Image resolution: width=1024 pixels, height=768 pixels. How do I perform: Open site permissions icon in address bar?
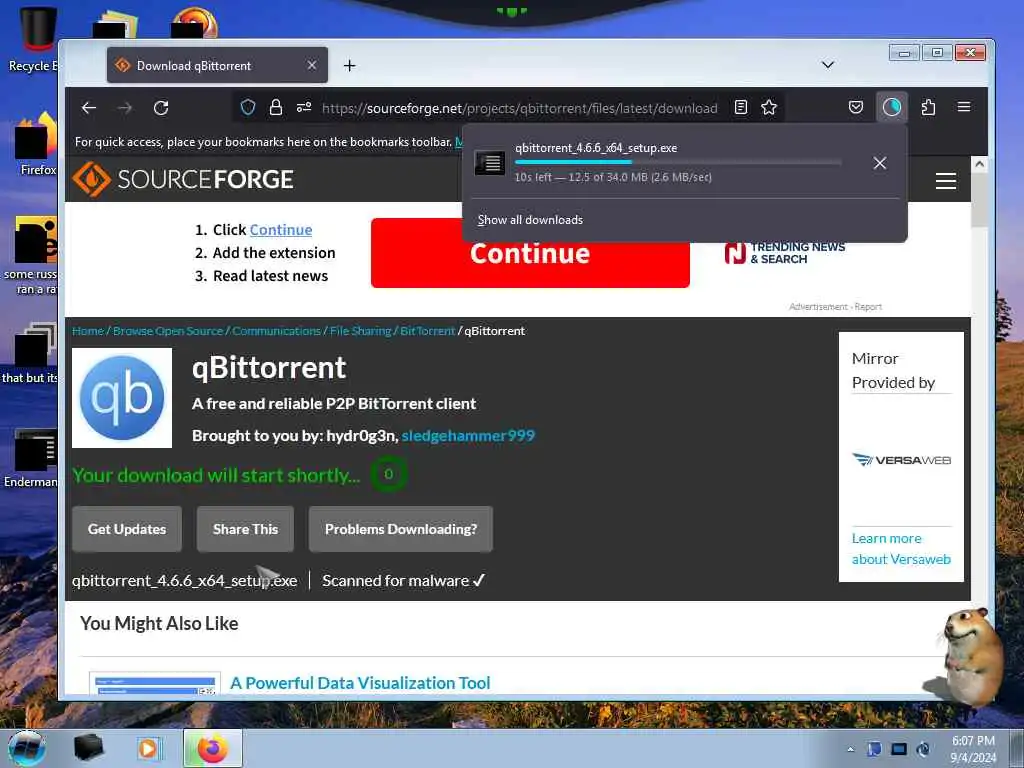(304, 107)
